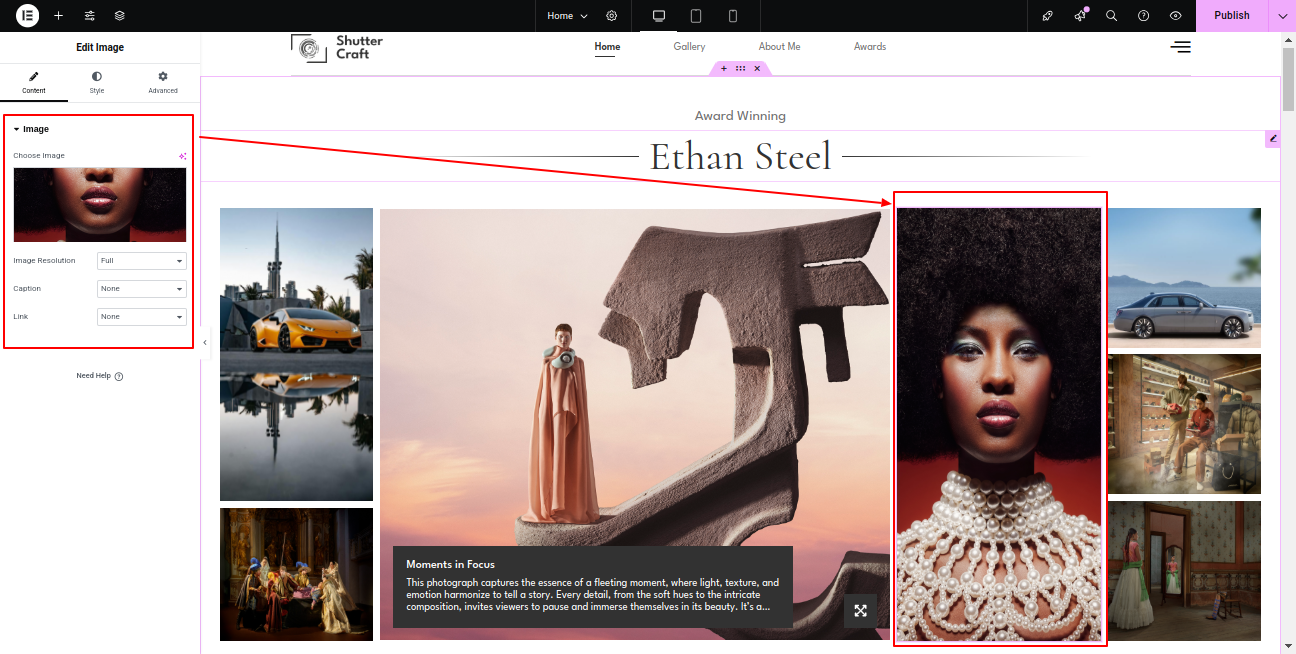Select the silver sedan by sea photo
The height and width of the screenshot is (654, 1296).
tap(1184, 277)
